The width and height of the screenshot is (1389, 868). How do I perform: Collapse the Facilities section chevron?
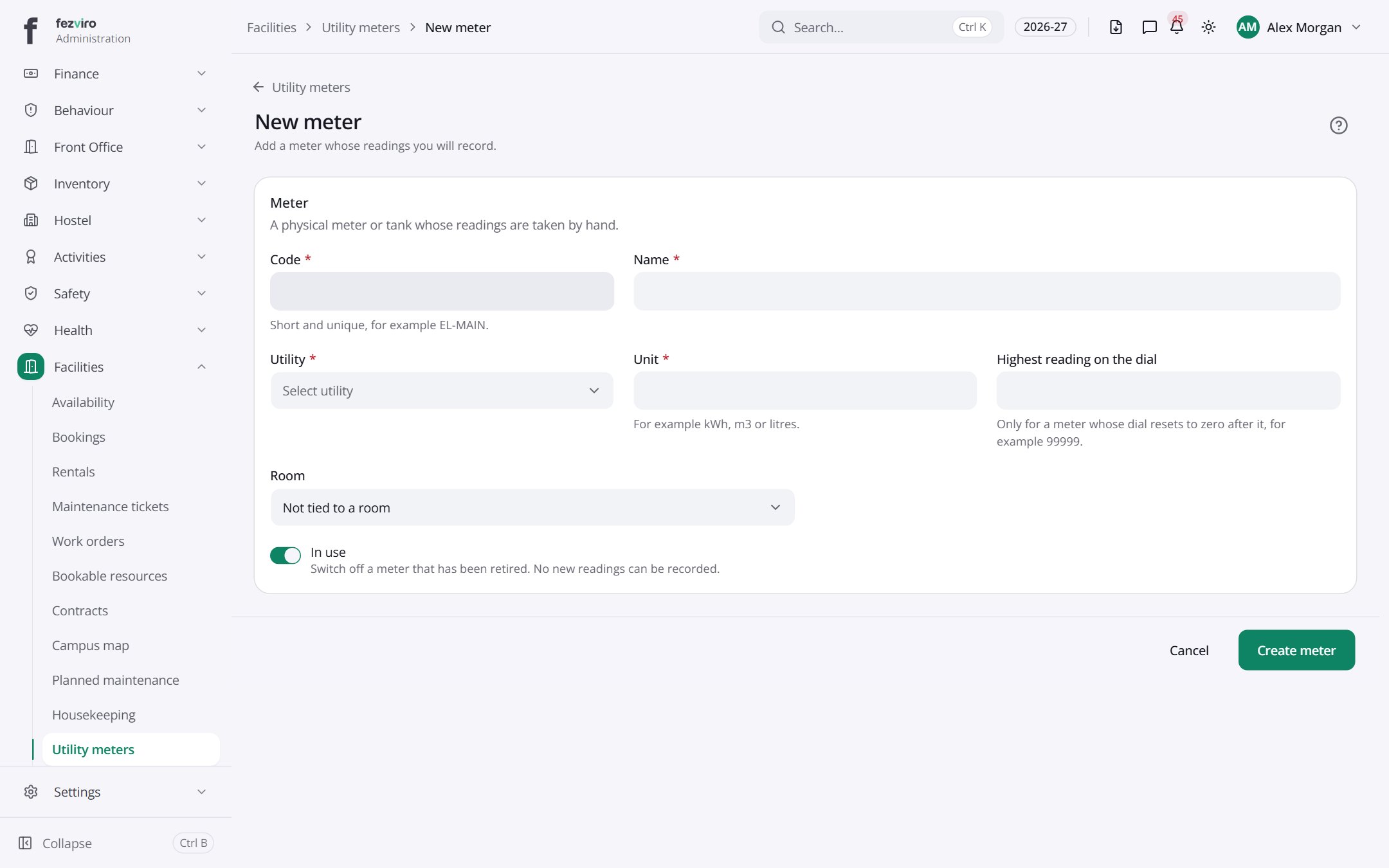(x=201, y=366)
